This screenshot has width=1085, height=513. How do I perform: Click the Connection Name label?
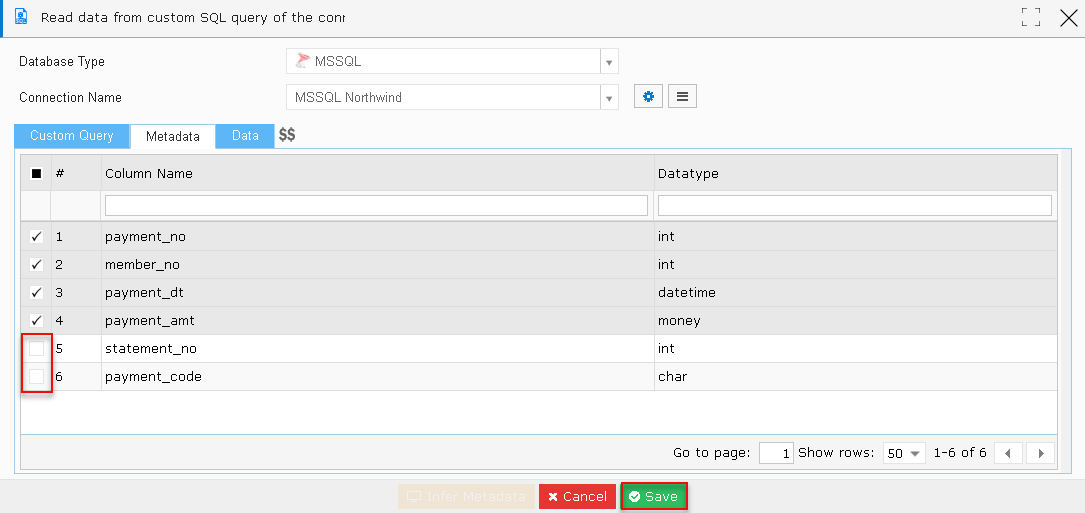(70, 98)
